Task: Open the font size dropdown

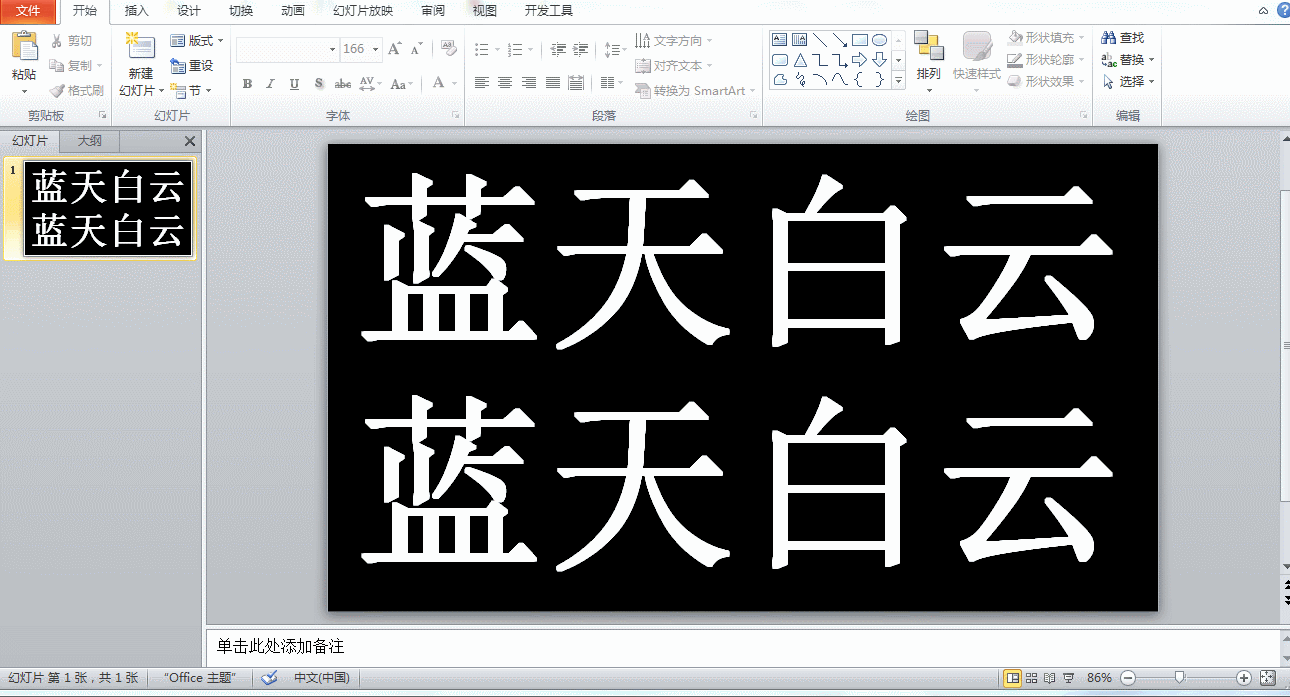Action: pyautogui.click(x=375, y=48)
